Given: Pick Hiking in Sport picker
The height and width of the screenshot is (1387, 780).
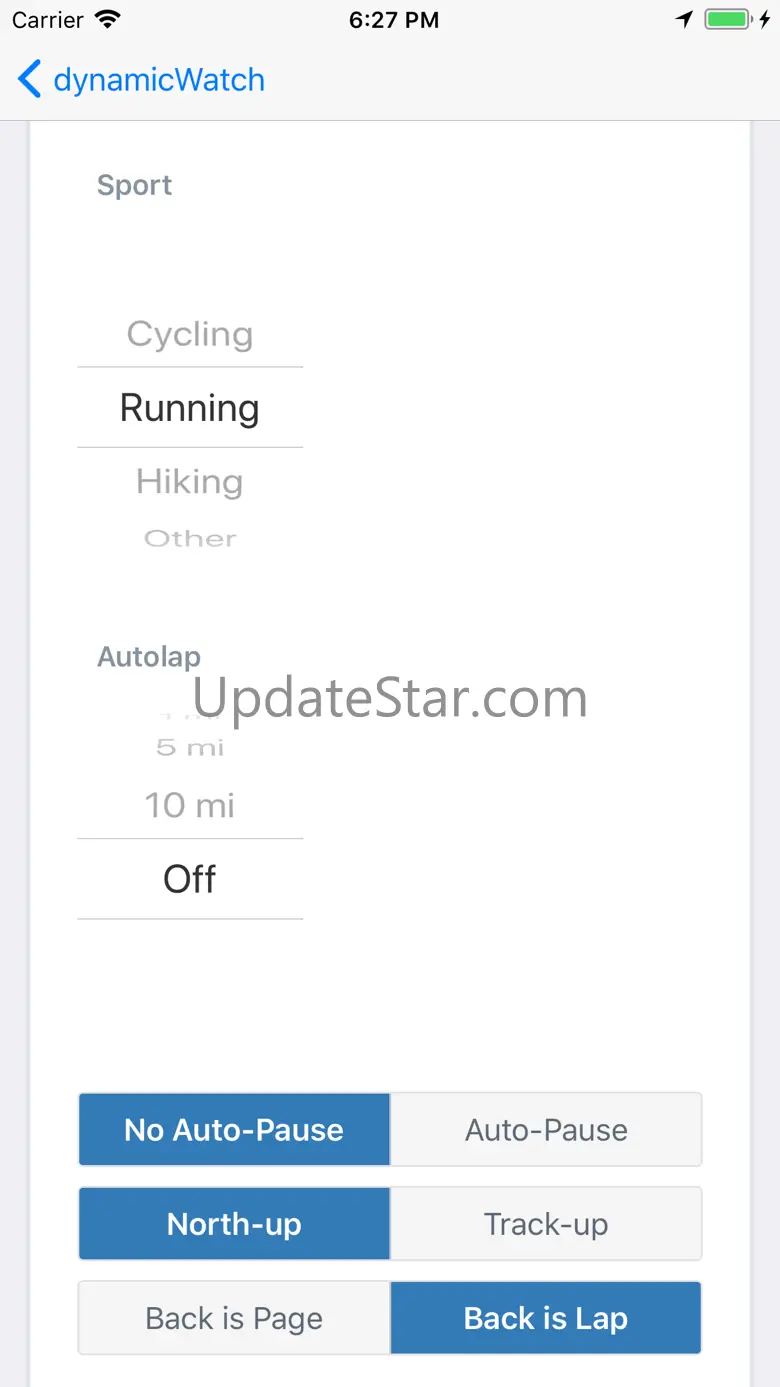Looking at the screenshot, I should (x=190, y=482).
